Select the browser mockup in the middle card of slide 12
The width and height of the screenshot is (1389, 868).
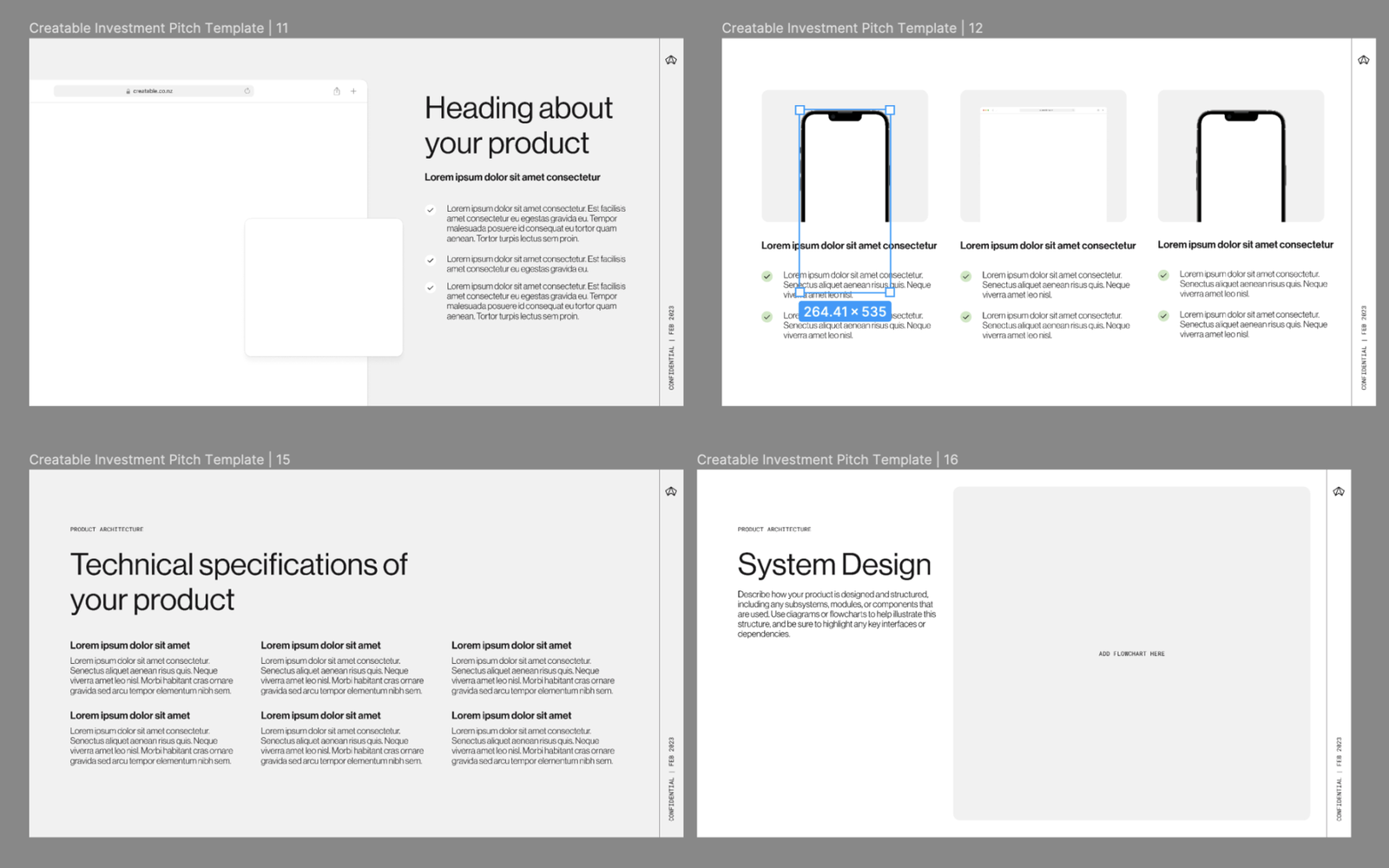click(x=1043, y=165)
